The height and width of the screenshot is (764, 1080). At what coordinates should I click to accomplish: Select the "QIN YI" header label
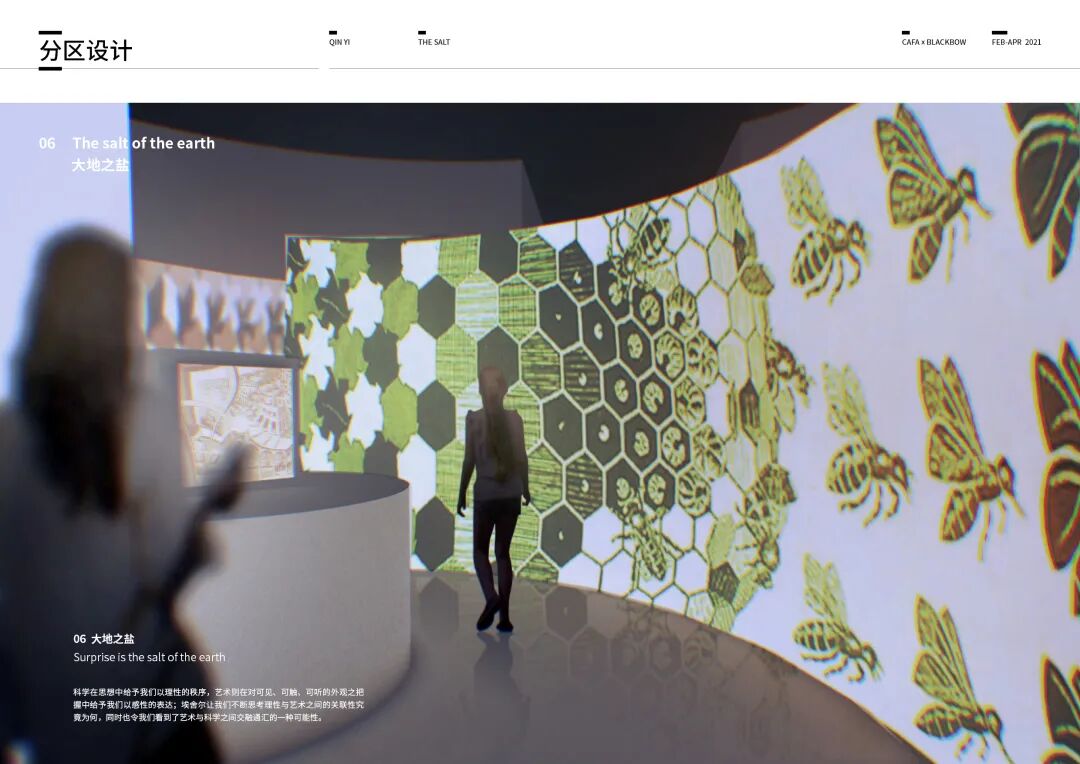340,42
